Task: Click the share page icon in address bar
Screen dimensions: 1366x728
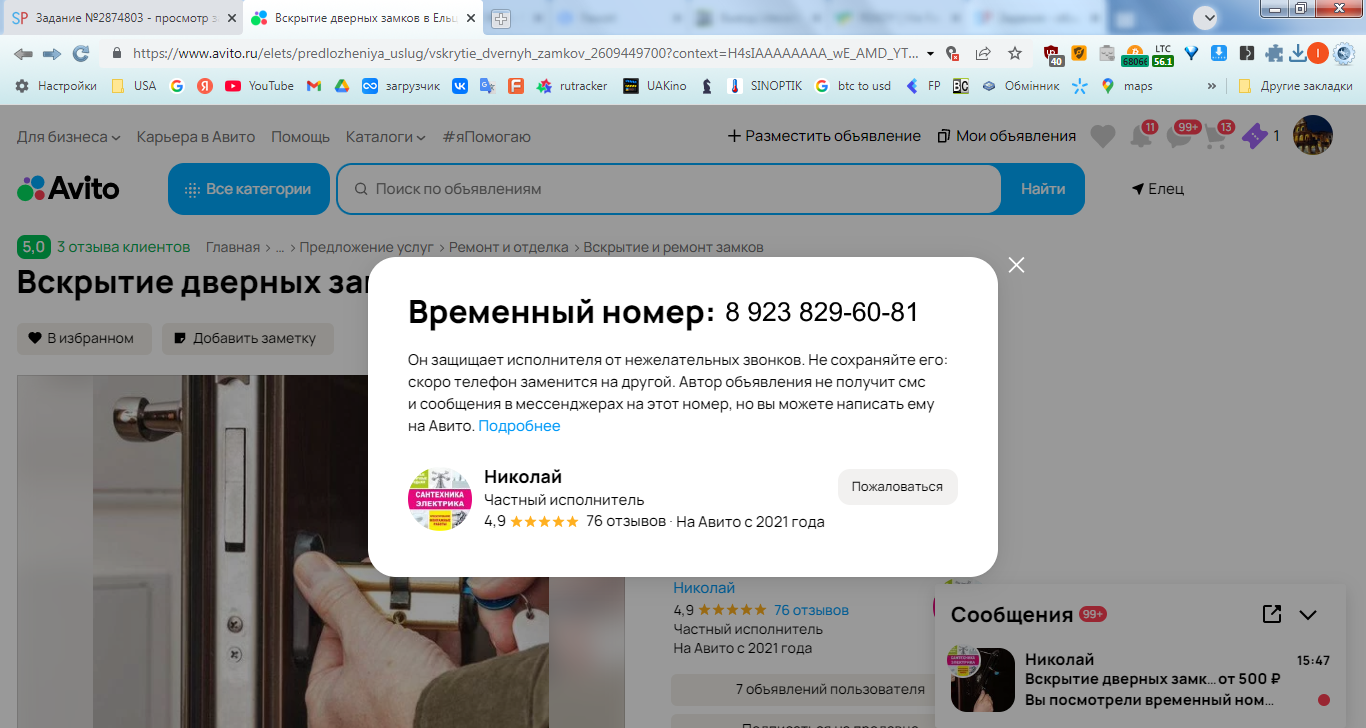Action: pyautogui.click(x=984, y=53)
